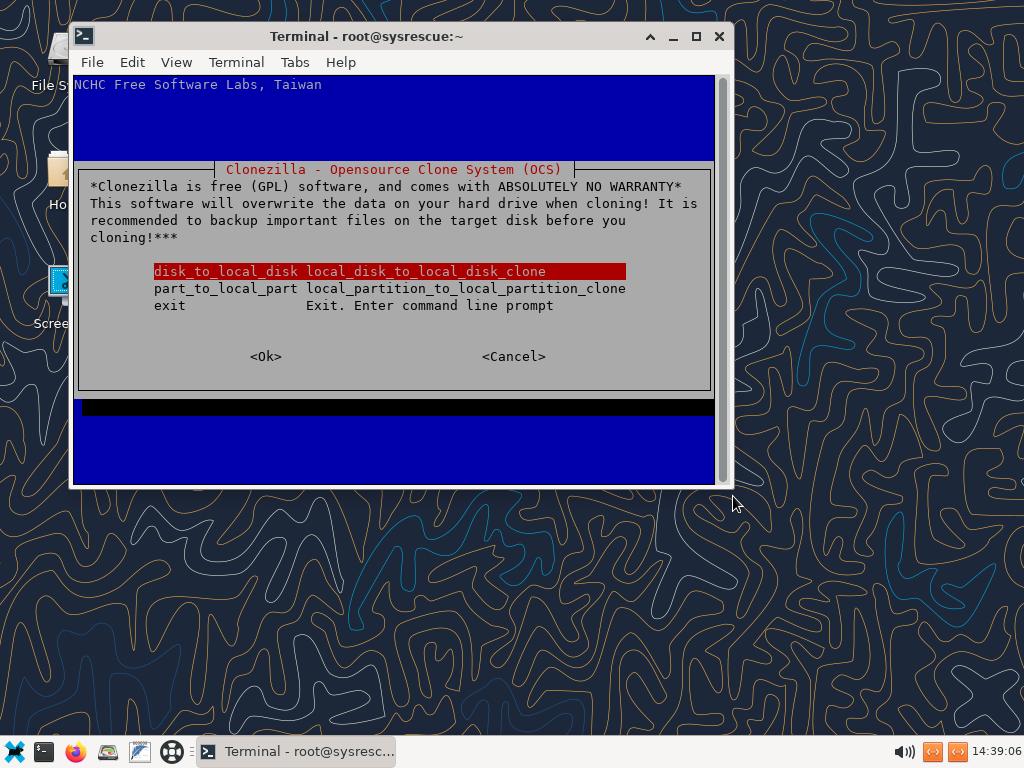The width and height of the screenshot is (1024, 768).
Task: Click the first orange network status icon
Action: pos(933,751)
